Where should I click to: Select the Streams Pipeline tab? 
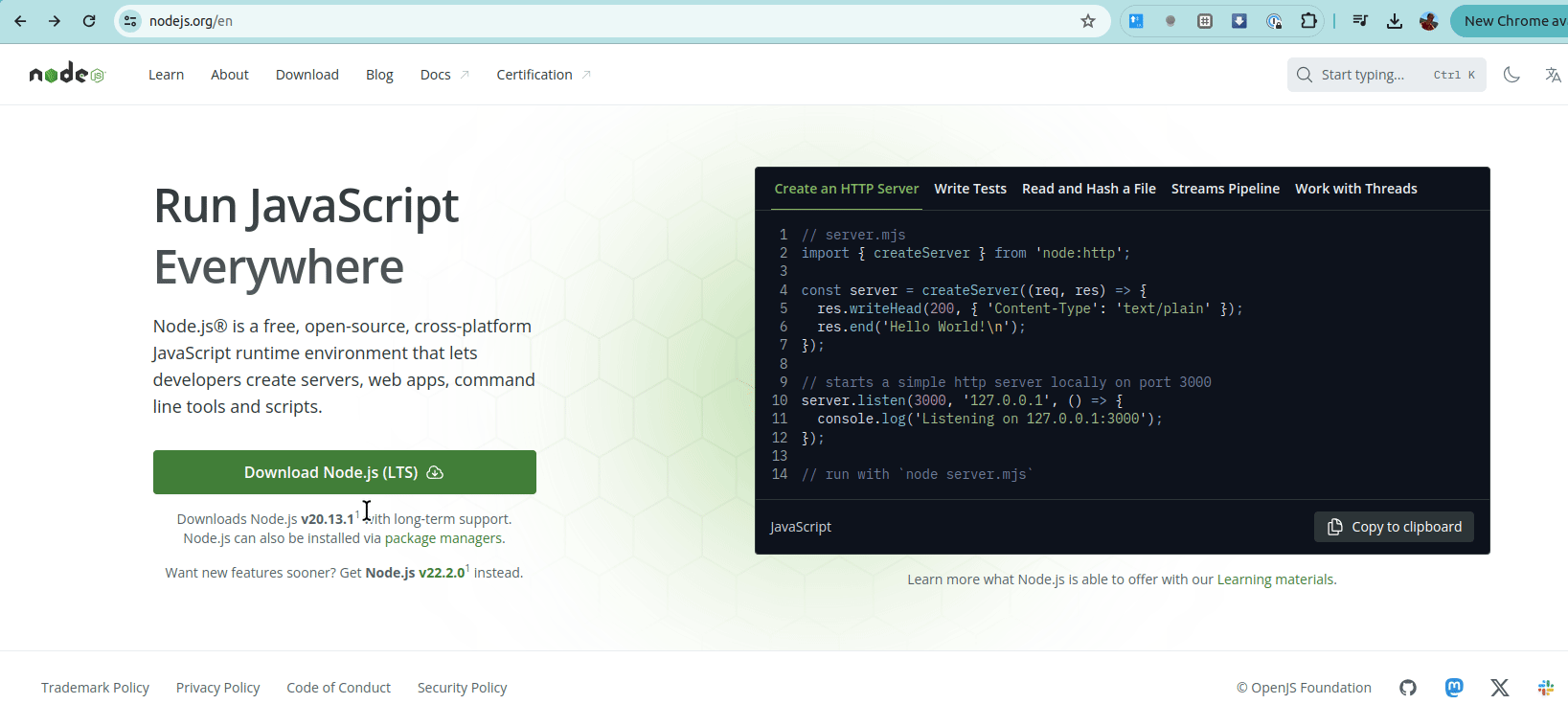1225,189
